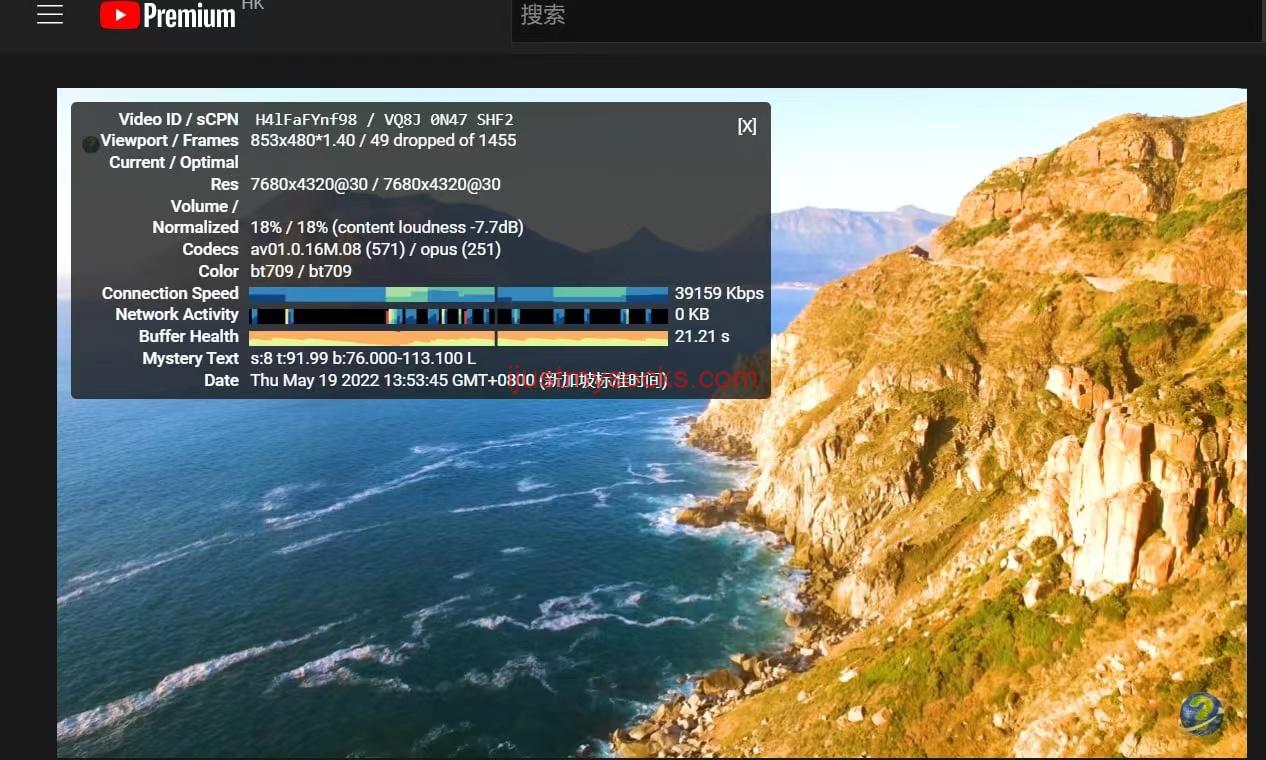1266x760 pixels.
Task: Click the YouTube Premium logo
Action: pyautogui.click(x=168, y=15)
